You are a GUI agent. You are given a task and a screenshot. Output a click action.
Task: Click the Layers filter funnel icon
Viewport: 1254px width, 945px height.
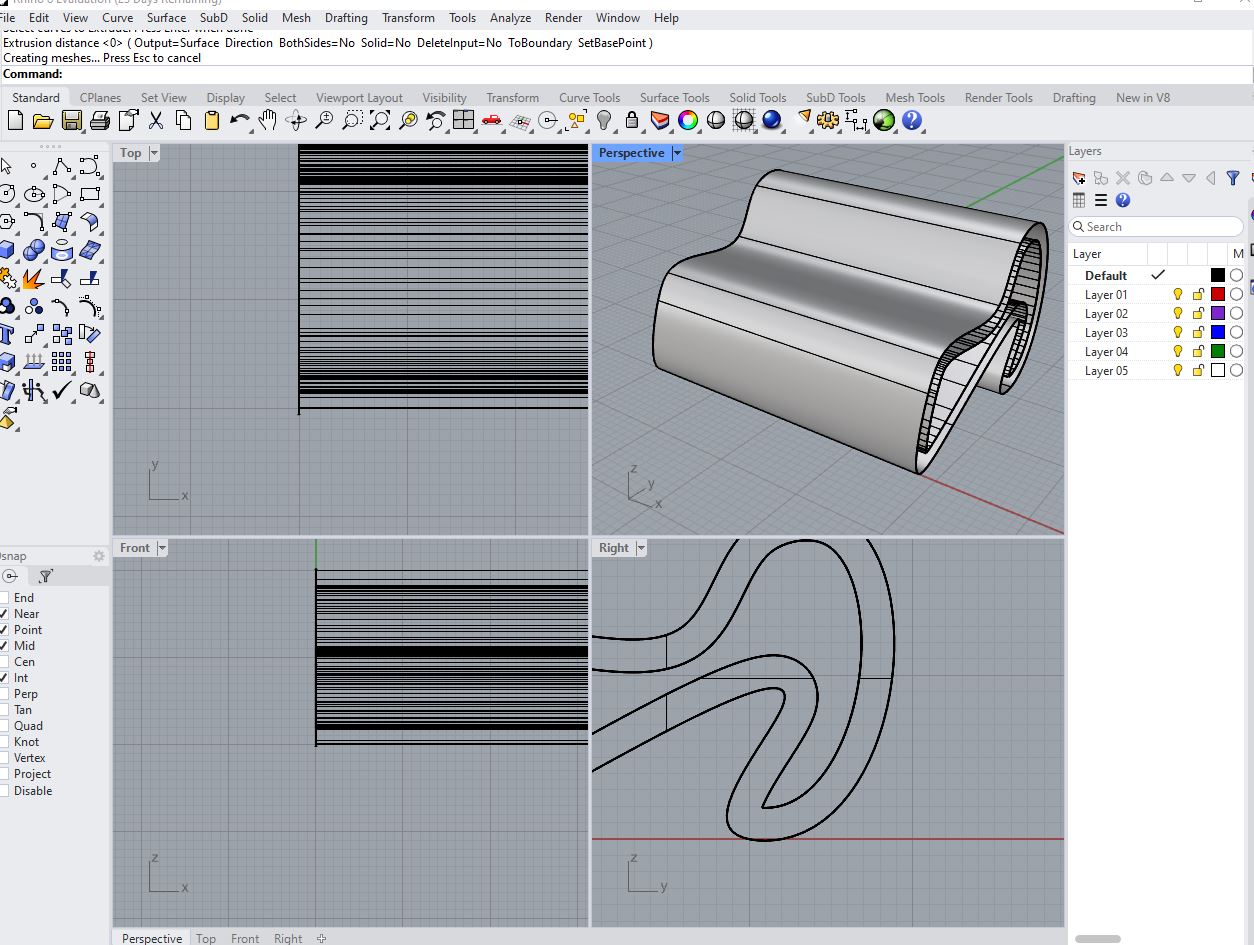[x=1233, y=178]
